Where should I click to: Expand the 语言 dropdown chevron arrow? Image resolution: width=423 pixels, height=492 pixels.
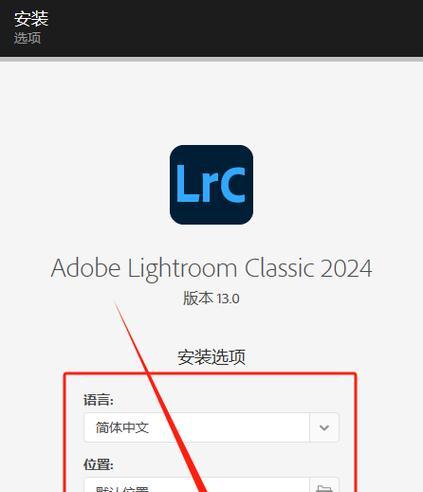[x=324, y=427]
